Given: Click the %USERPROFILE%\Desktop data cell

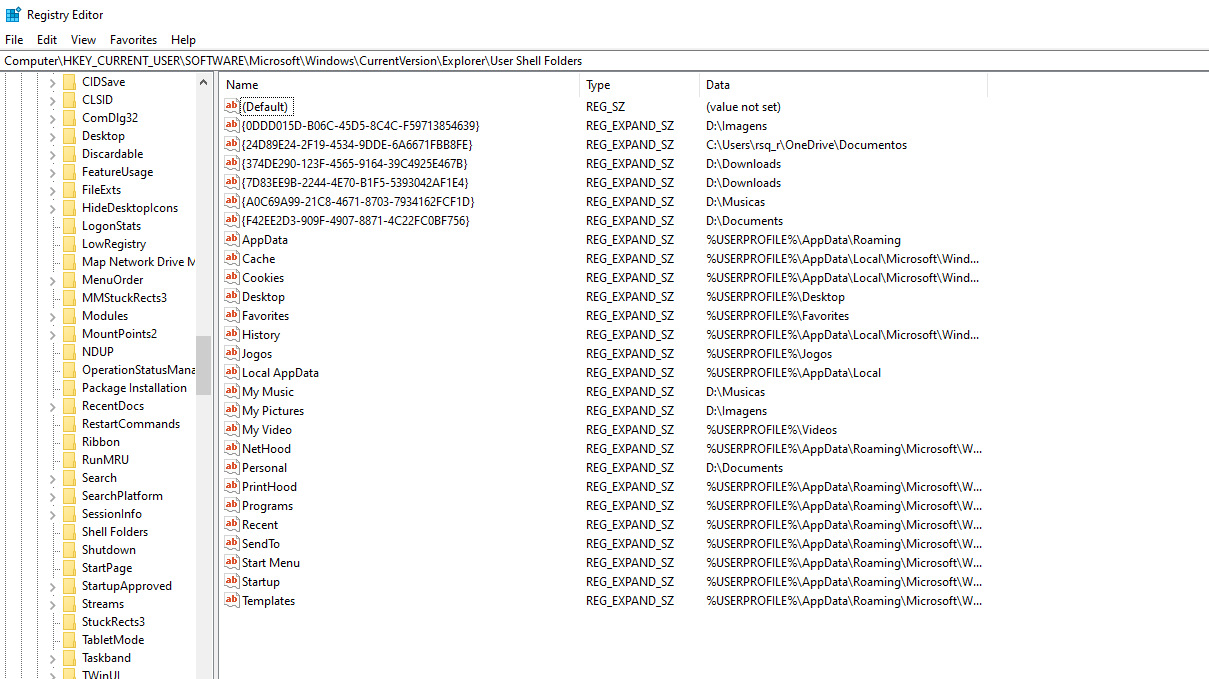Looking at the screenshot, I should point(775,296).
